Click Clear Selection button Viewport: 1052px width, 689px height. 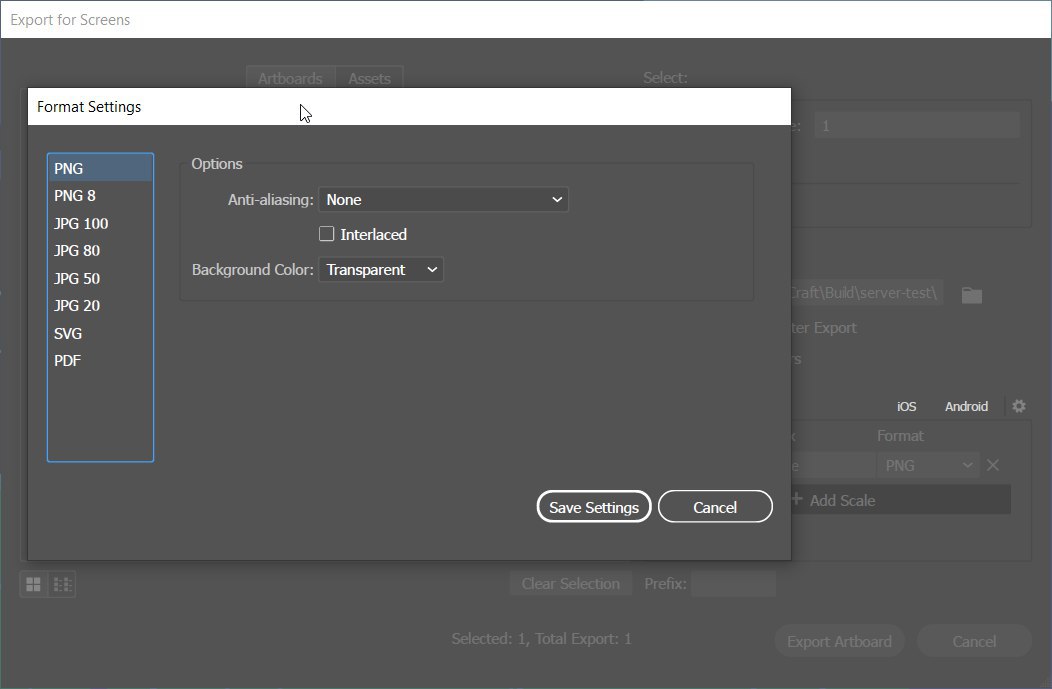coord(571,584)
